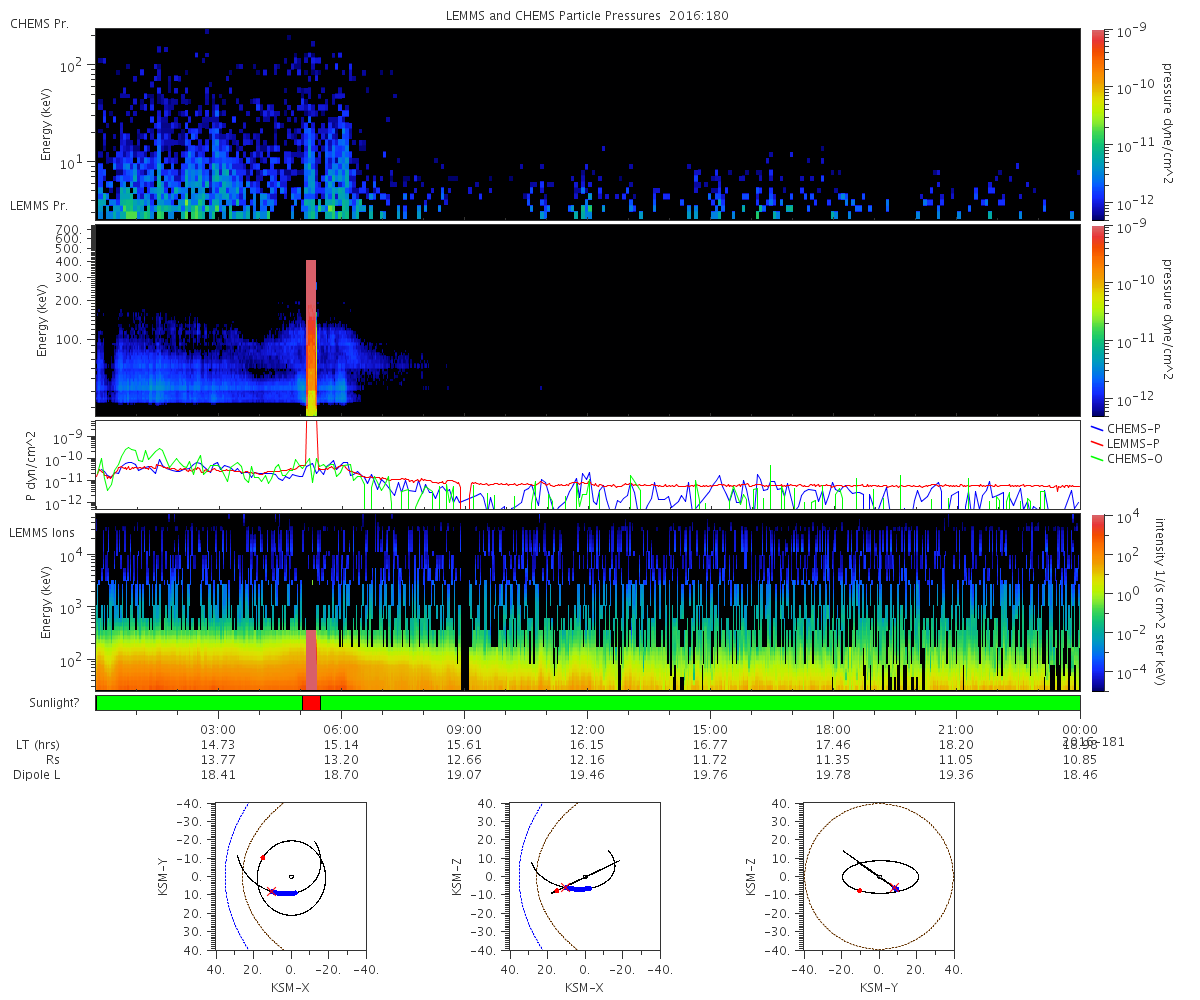The width and height of the screenshot is (1200, 1000).
Task: Click the CHEMS pressure color bar
Action: click(1097, 124)
